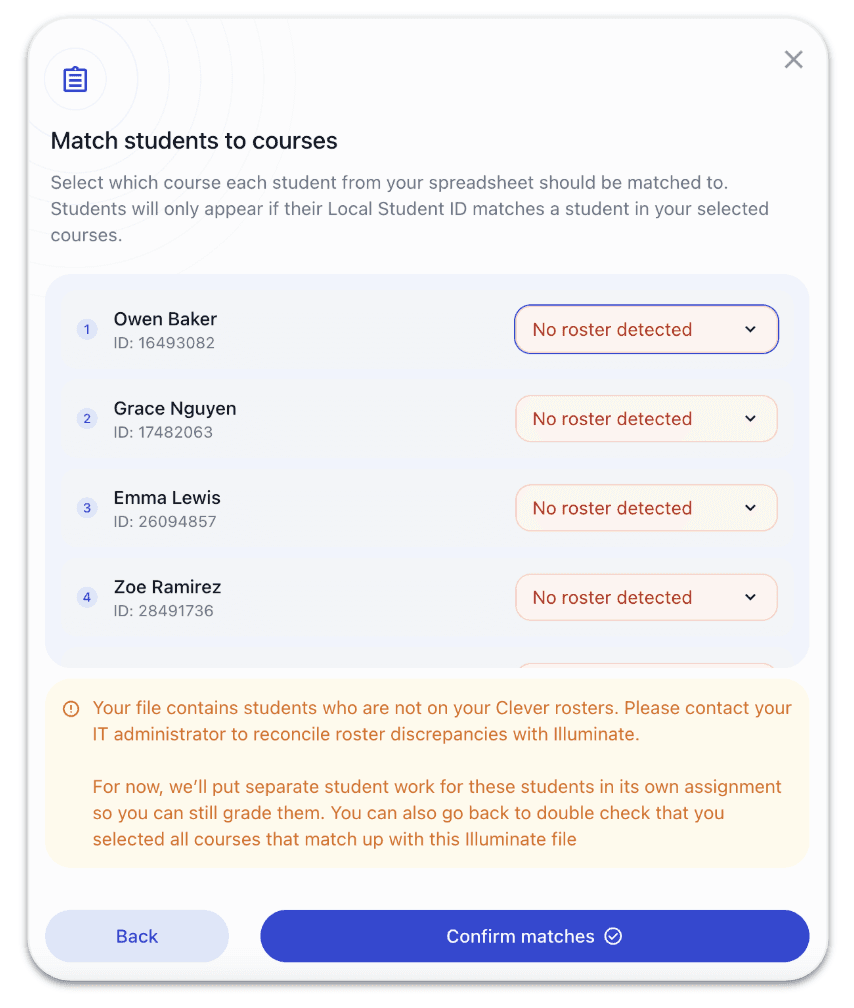Select the Owen Baker student name
Image resolution: width=854 pixels, height=1008 pixels.
tap(165, 319)
